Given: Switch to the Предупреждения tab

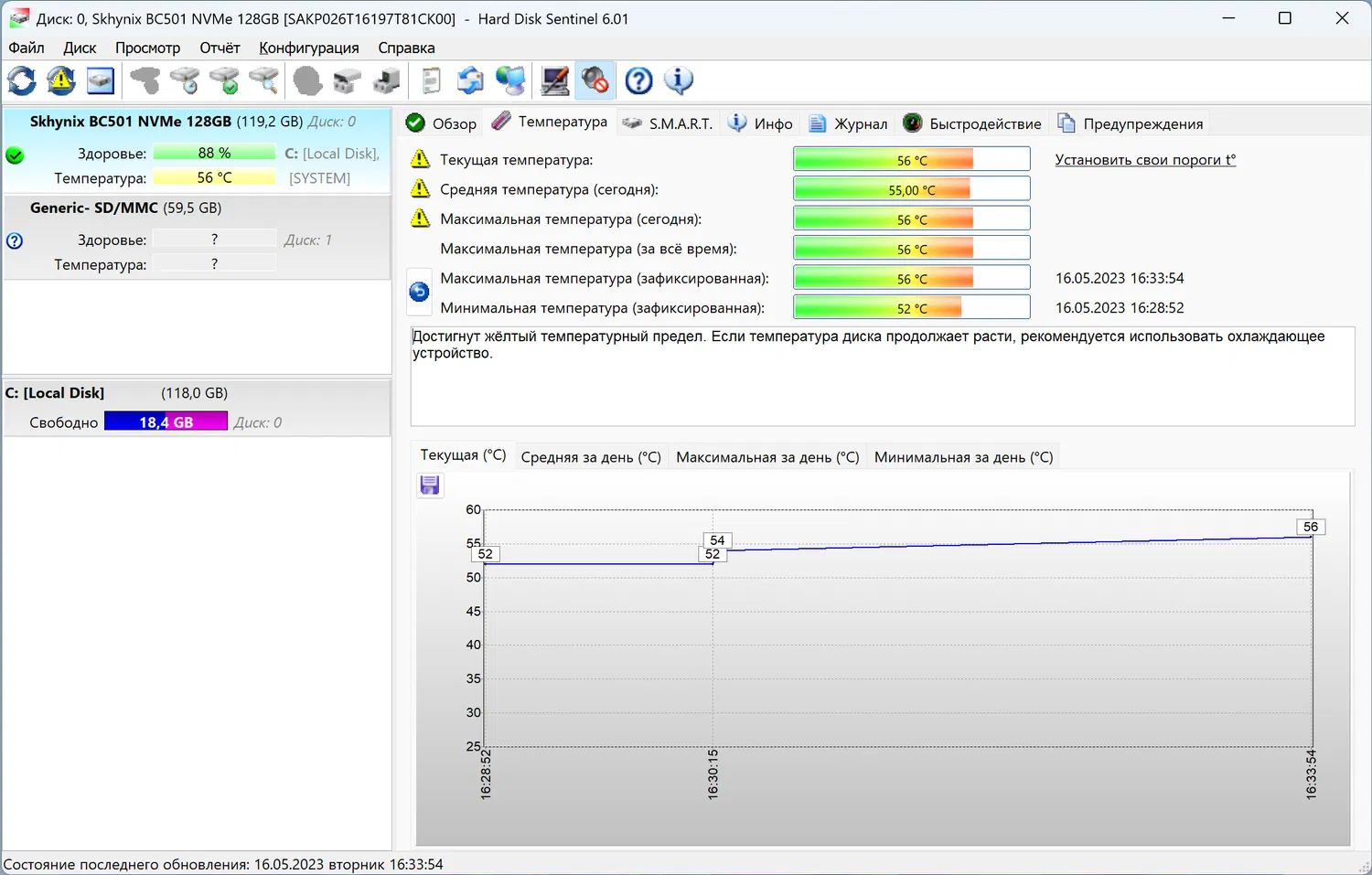Looking at the screenshot, I should click(1131, 123).
